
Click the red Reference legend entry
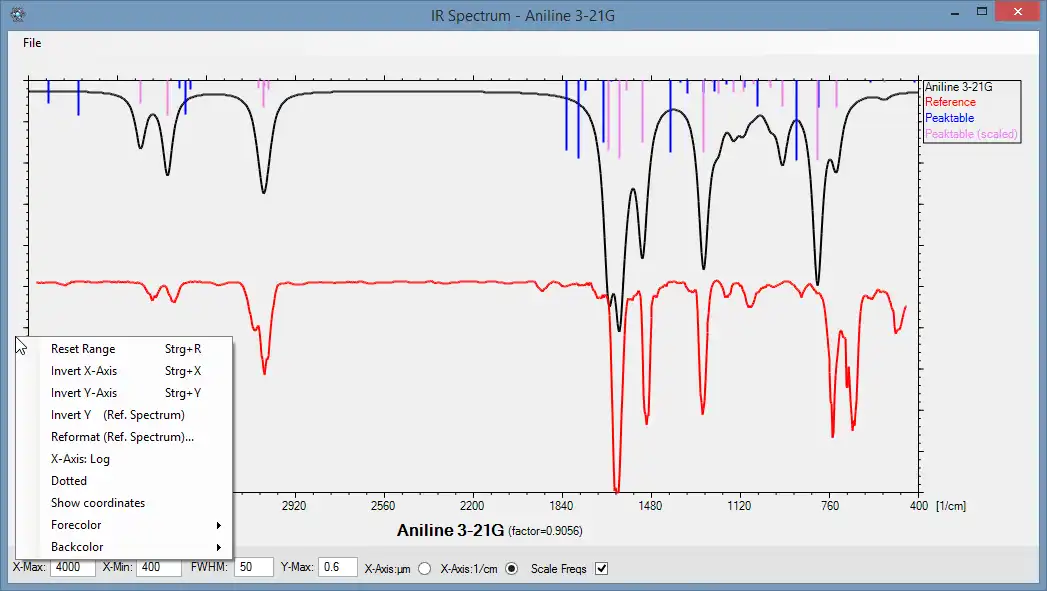click(950, 102)
